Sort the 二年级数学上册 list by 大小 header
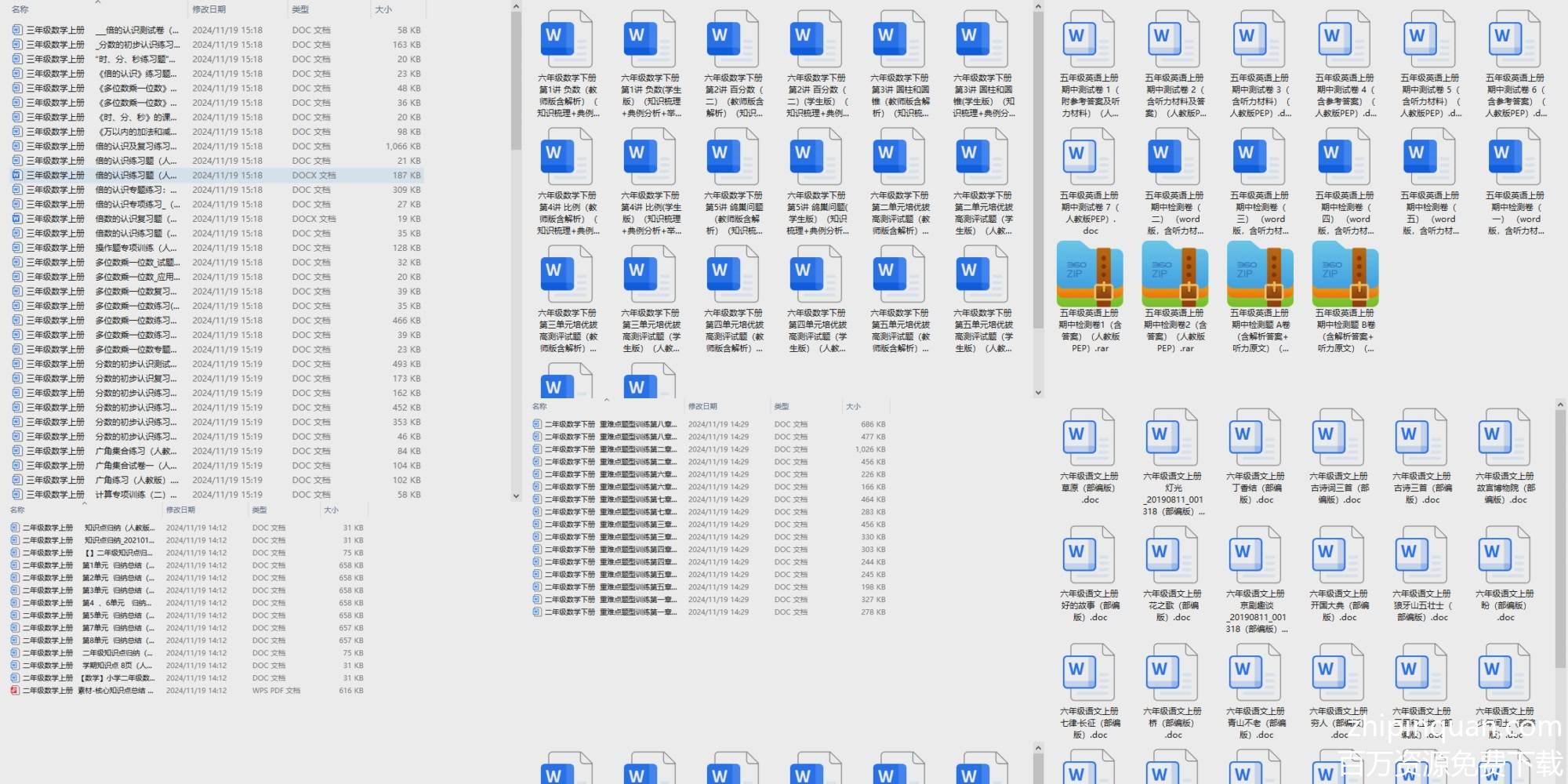This screenshot has width=1568, height=784. (332, 510)
